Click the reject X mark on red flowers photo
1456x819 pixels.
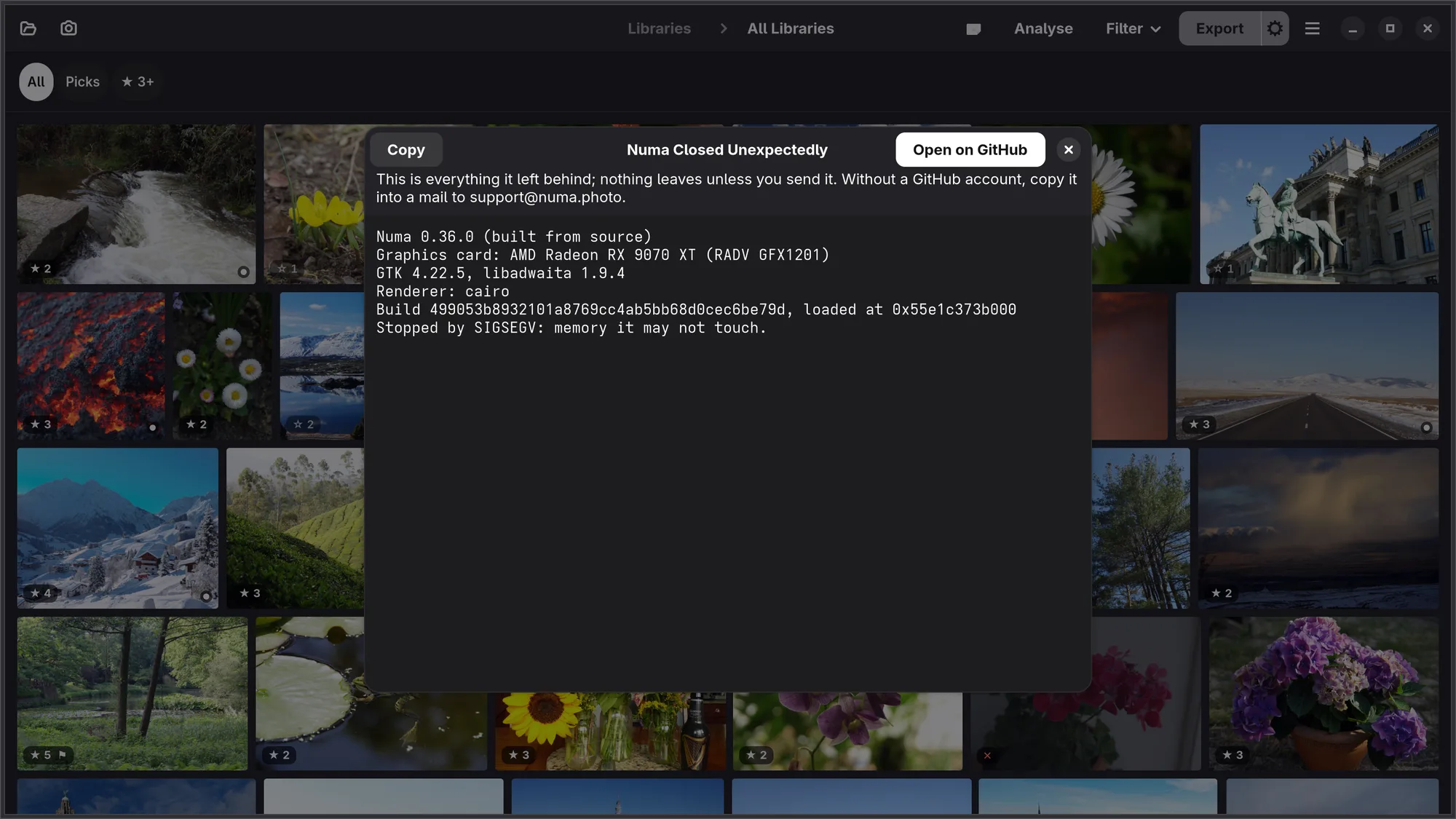987,756
